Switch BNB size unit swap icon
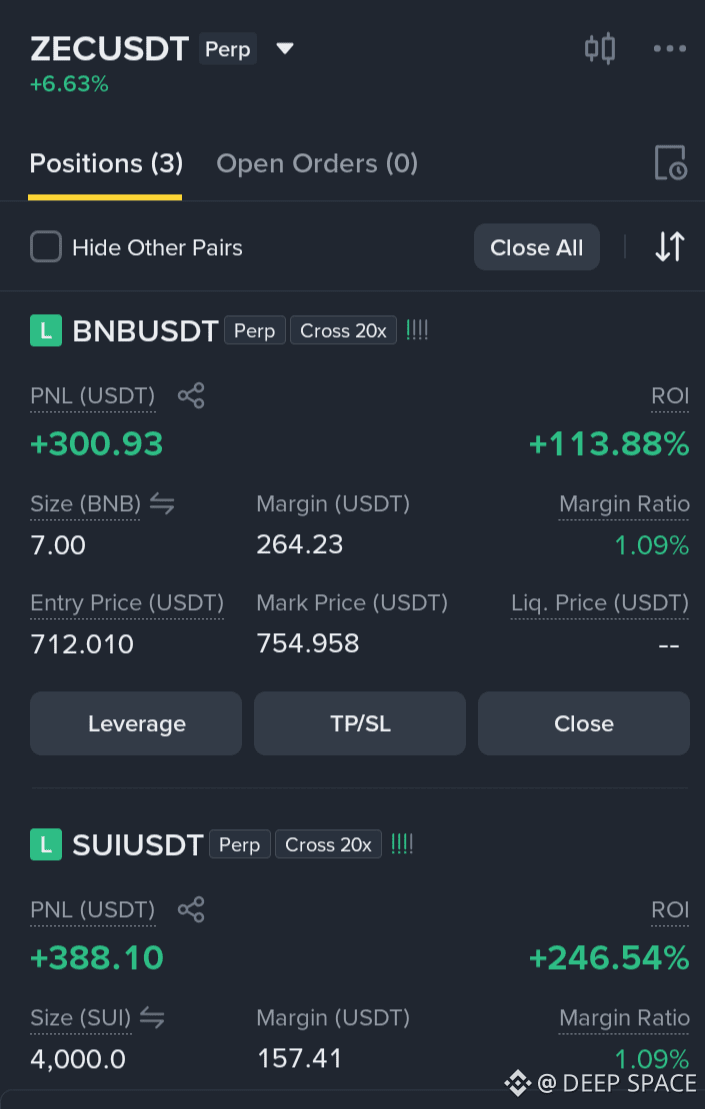 [x=162, y=504]
